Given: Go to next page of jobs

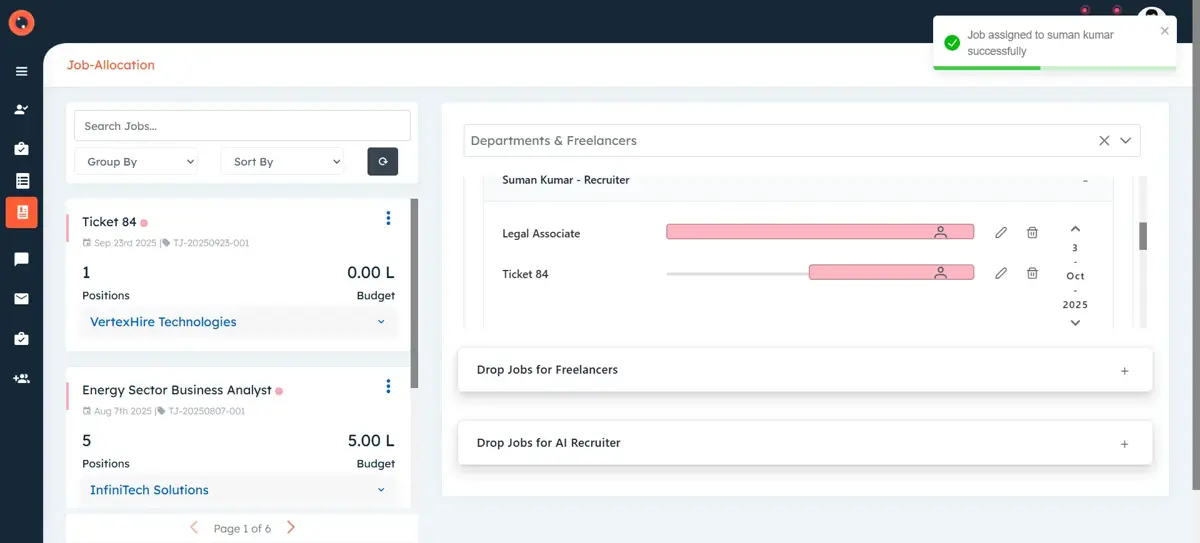Looking at the screenshot, I should (x=291, y=528).
